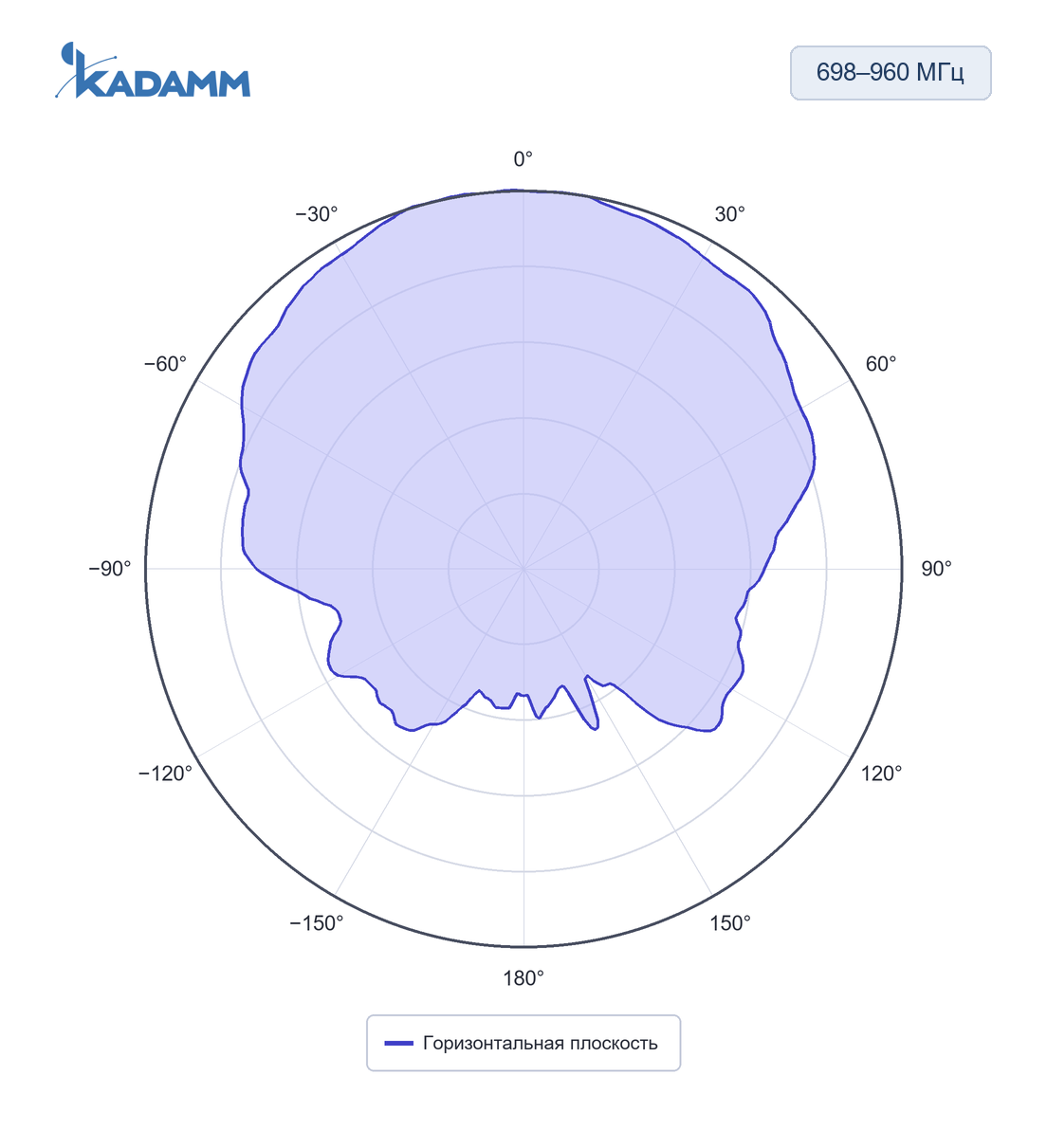Click the −150° angle label

point(317,923)
